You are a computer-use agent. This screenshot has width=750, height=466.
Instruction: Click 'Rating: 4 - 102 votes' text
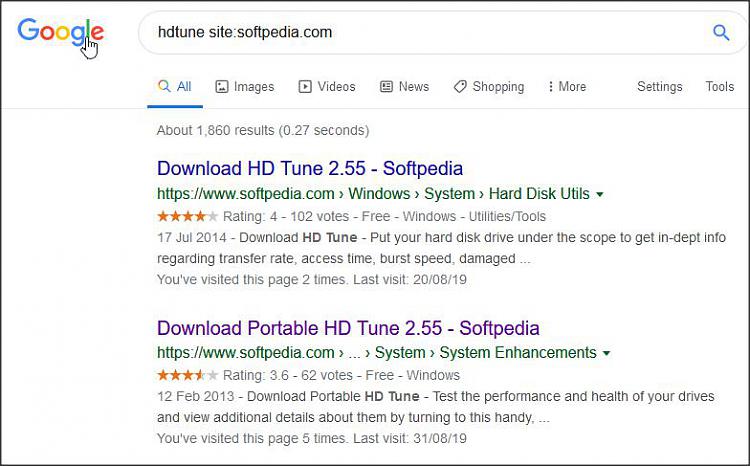click(x=286, y=216)
